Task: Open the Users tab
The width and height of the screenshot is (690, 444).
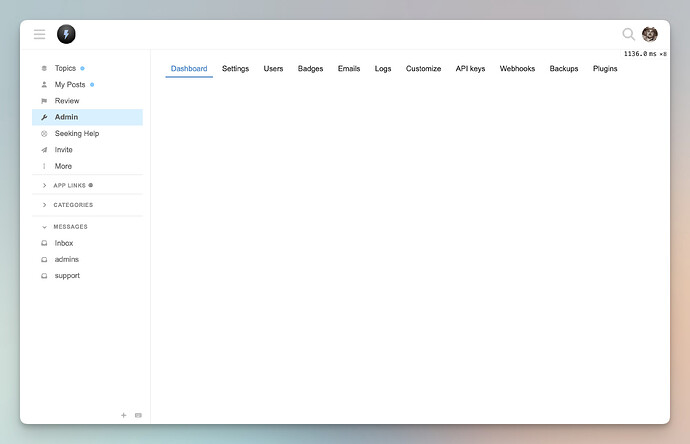Action: pyautogui.click(x=273, y=69)
